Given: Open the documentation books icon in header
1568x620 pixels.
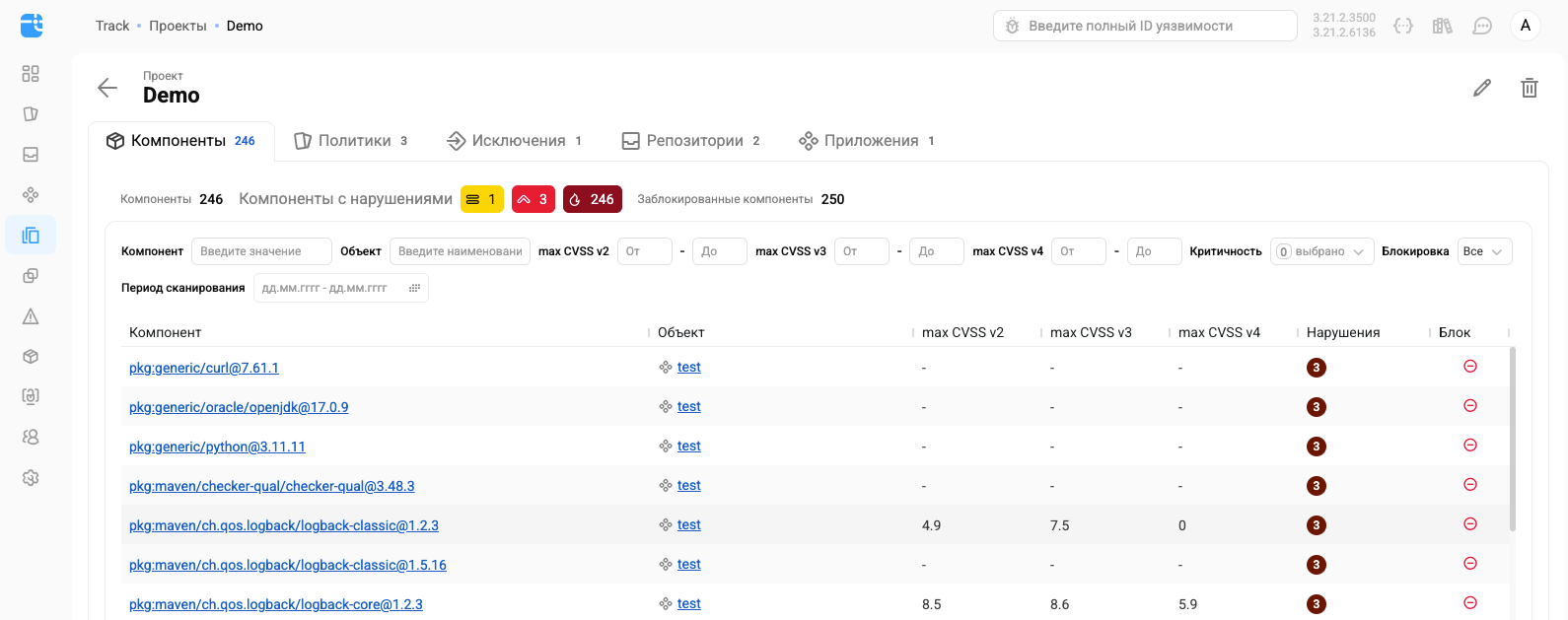Looking at the screenshot, I should 1443,26.
